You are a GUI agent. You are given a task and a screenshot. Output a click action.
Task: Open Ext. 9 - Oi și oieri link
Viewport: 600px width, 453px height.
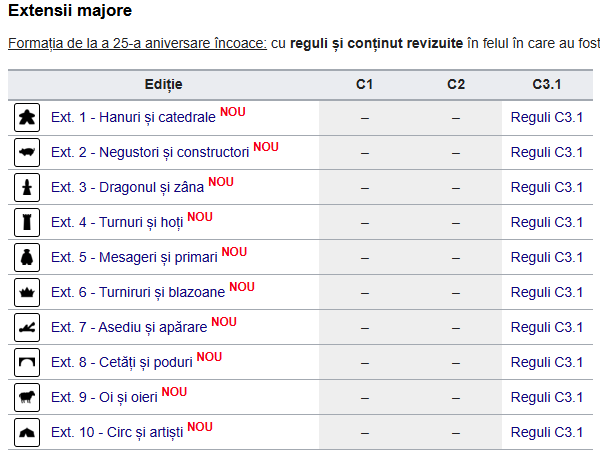click(104, 398)
